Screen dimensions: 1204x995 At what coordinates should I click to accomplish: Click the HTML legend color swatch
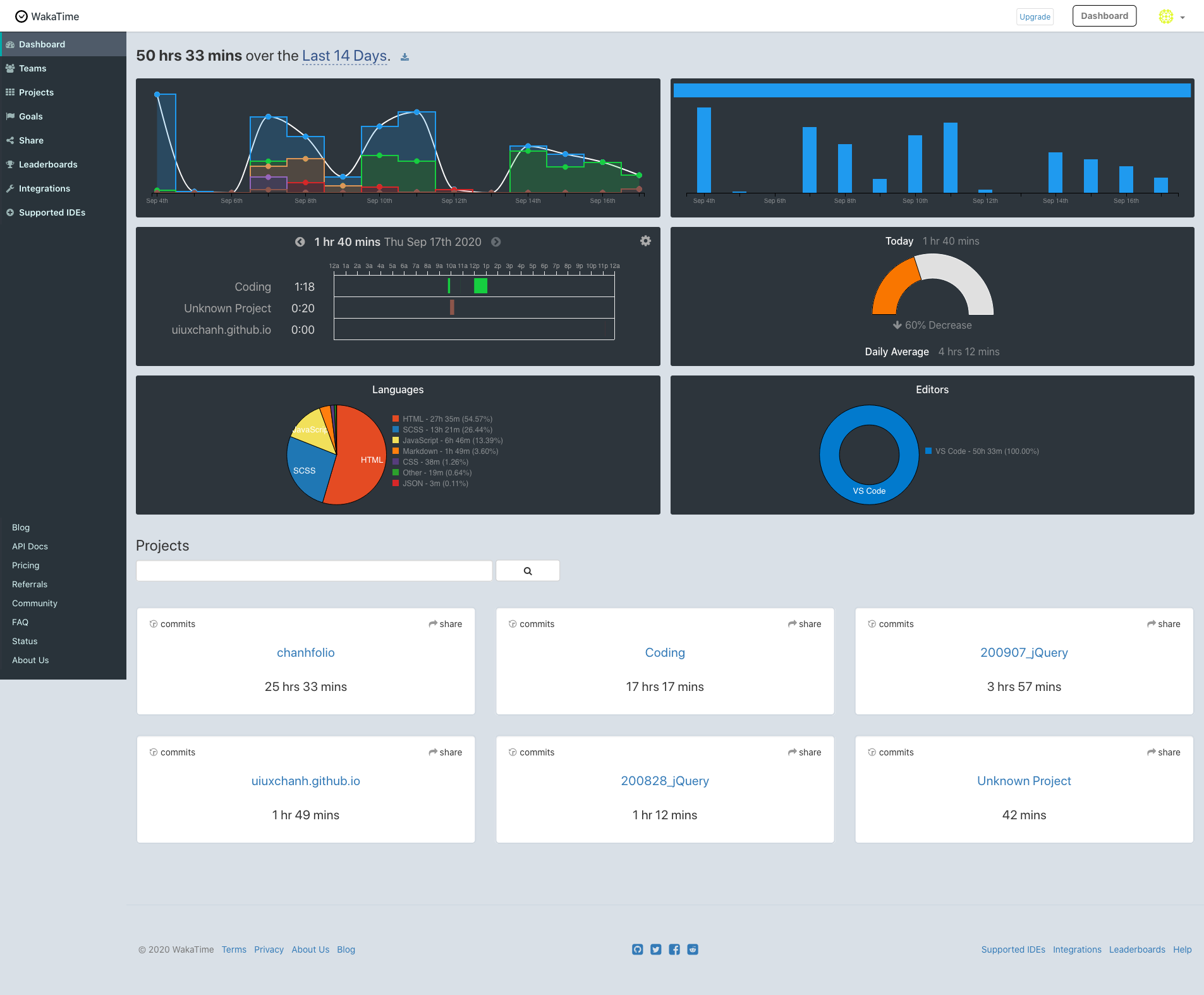(396, 419)
